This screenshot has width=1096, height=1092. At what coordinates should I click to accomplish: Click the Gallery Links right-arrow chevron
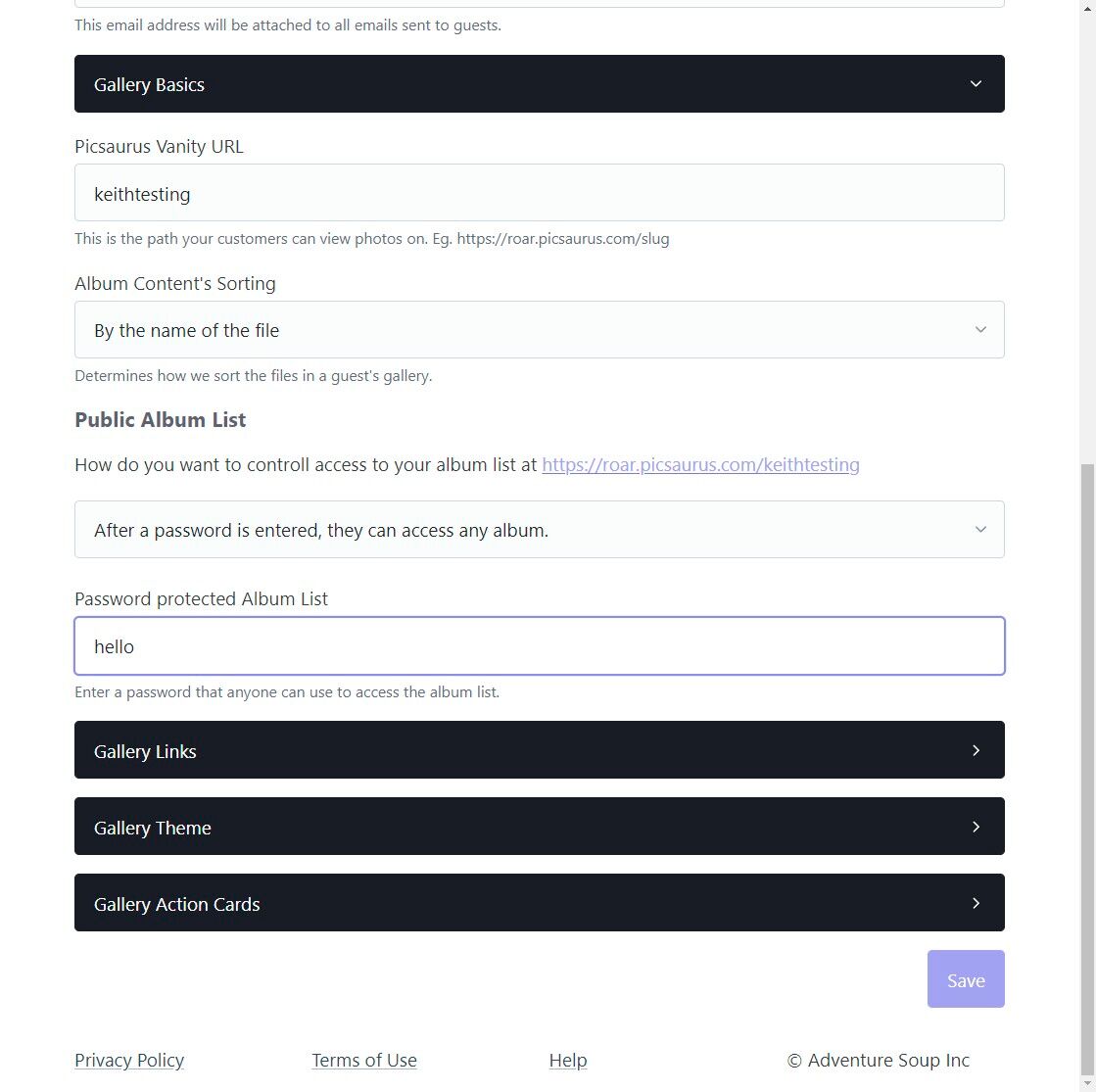pos(976,750)
